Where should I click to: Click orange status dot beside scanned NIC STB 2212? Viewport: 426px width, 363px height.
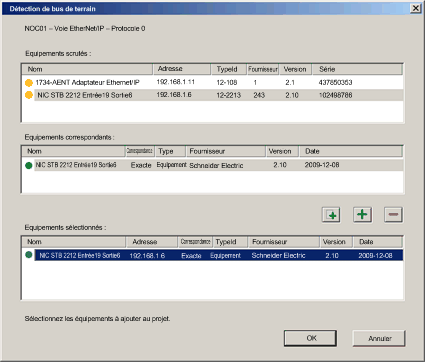point(29,95)
